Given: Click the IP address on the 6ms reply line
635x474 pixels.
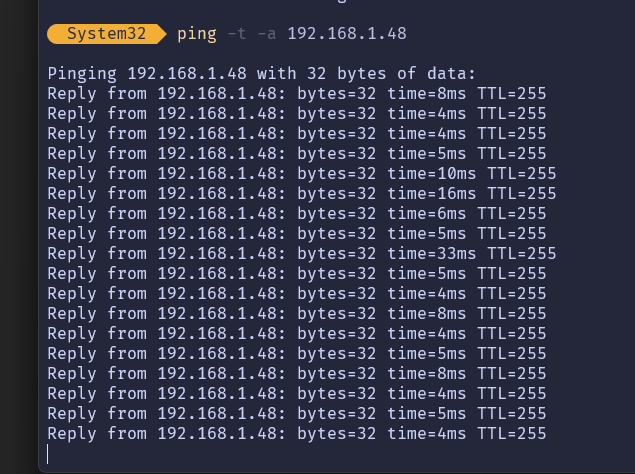Looking at the screenshot, I should [x=221, y=214].
